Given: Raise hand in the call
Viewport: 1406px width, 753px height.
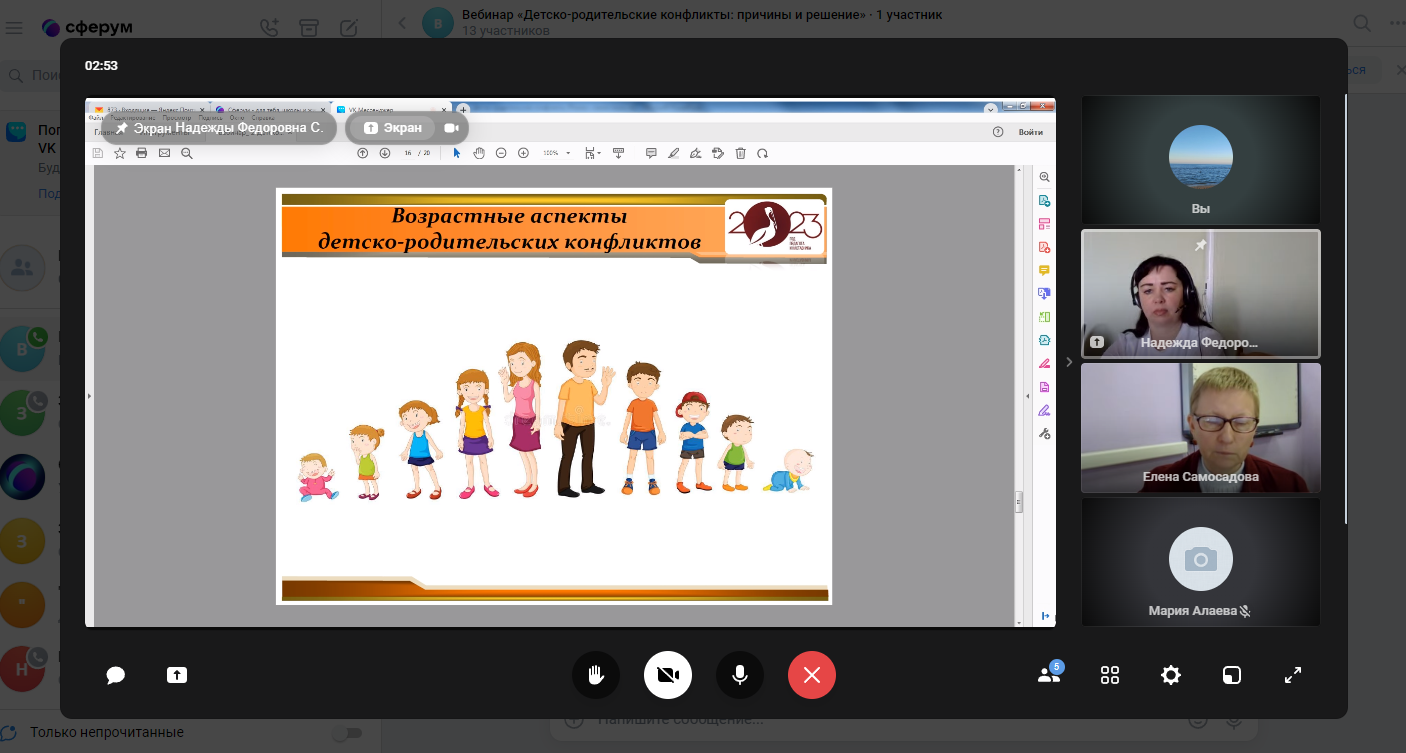Looking at the screenshot, I should click(596, 675).
